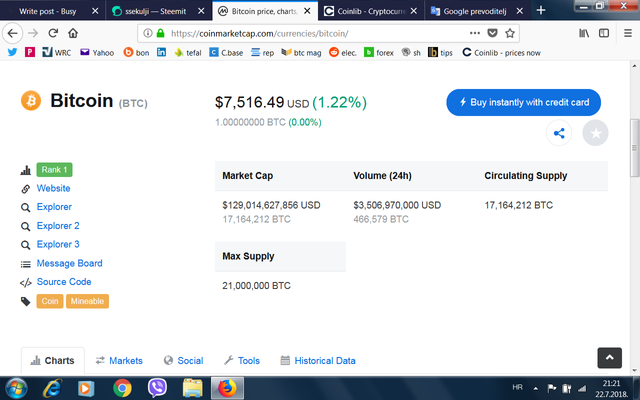Open the Library icon in toolbar
This screenshot has width=640, height=400.
tap(584, 33)
